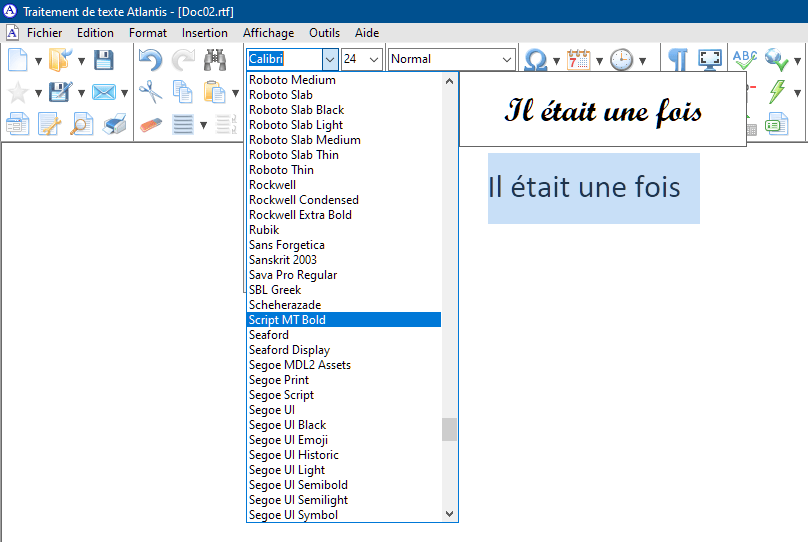This screenshot has width=808, height=542.
Task: Undo the last action
Action: pyautogui.click(x=150, y=60)
